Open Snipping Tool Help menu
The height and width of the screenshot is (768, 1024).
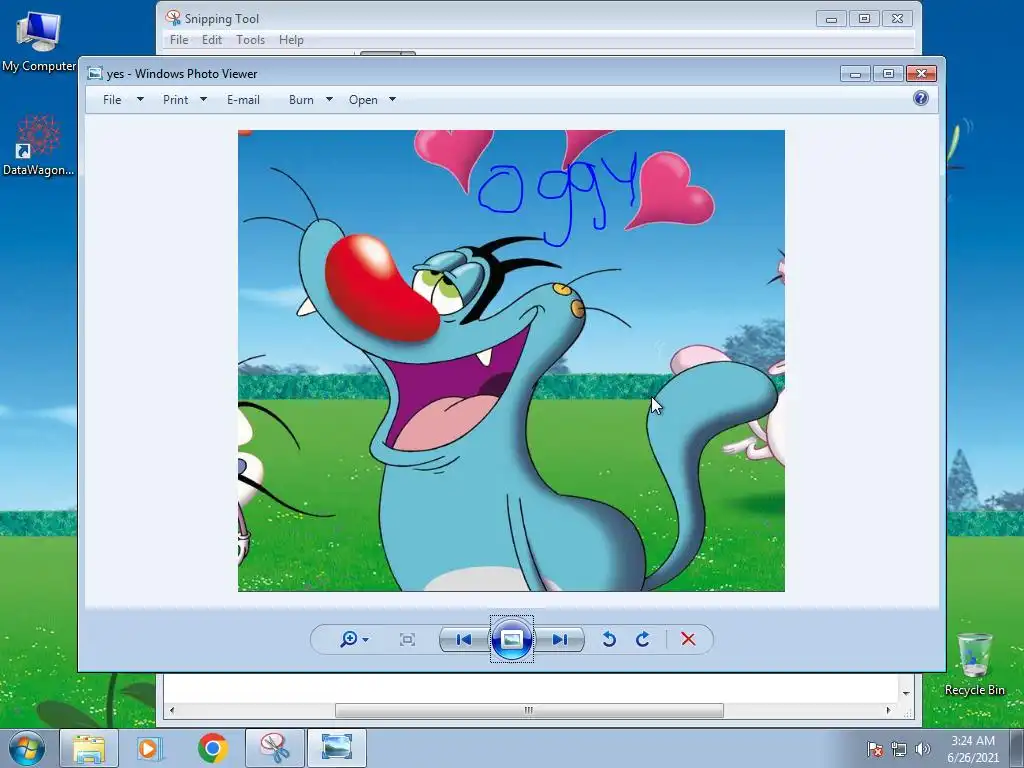291,40
